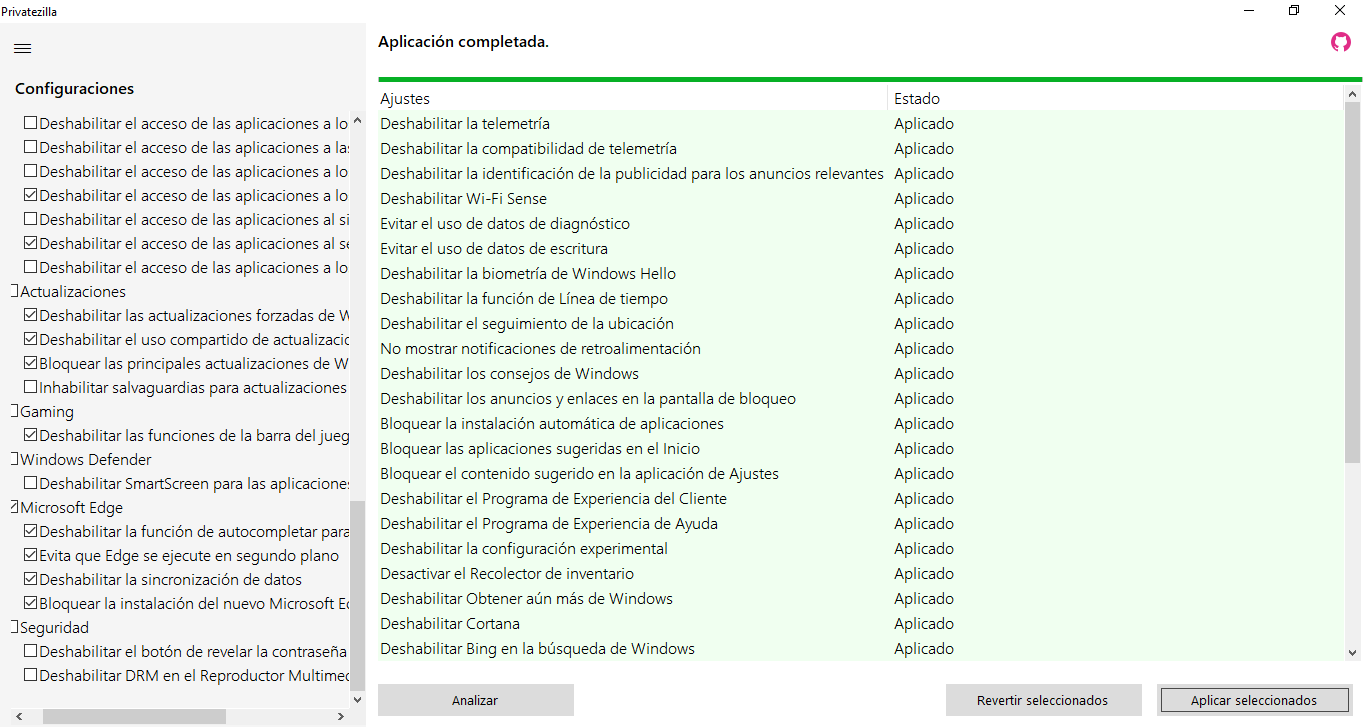Uncheck Evita que Edge se ejecute en segundo plano
This screenshot has width=1363, height=727.
click(x=31, y=556)
